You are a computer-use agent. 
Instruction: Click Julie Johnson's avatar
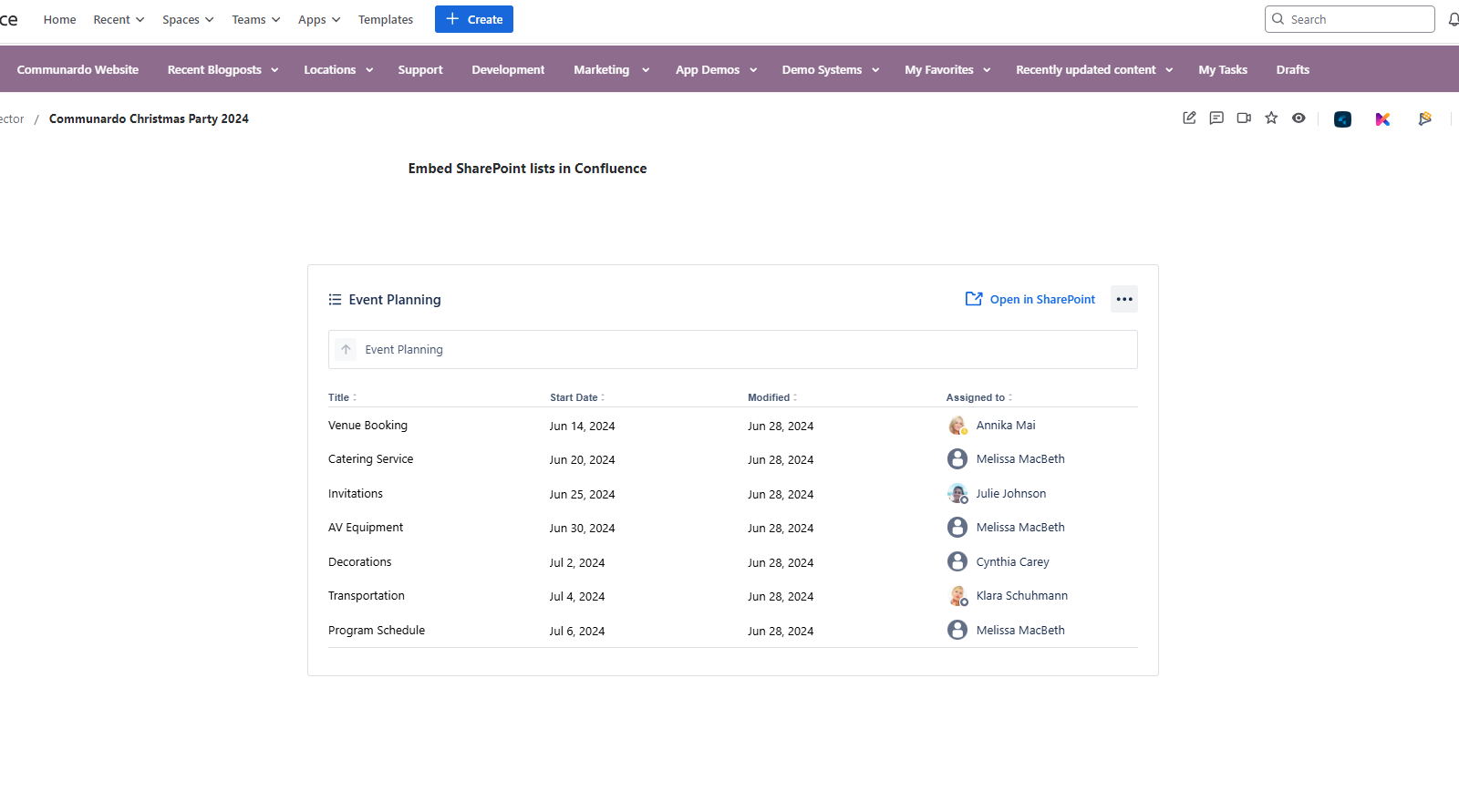(957, 494)
